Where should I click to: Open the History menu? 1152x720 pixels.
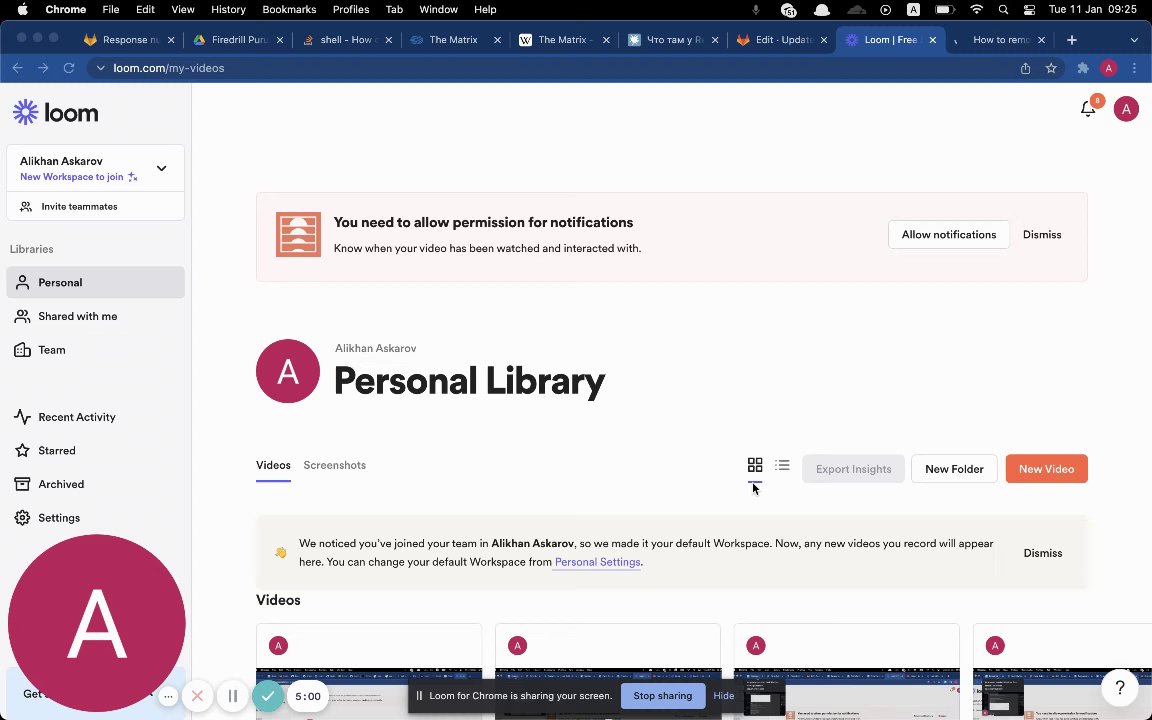pos(228,10)
